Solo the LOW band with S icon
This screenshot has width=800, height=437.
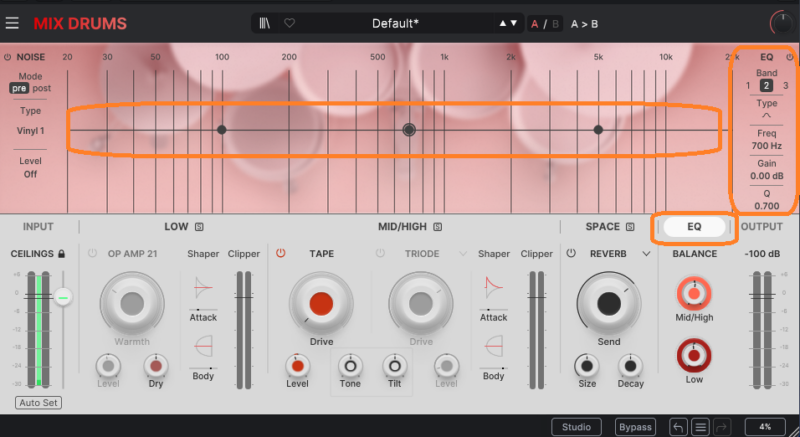pos(199,227)
